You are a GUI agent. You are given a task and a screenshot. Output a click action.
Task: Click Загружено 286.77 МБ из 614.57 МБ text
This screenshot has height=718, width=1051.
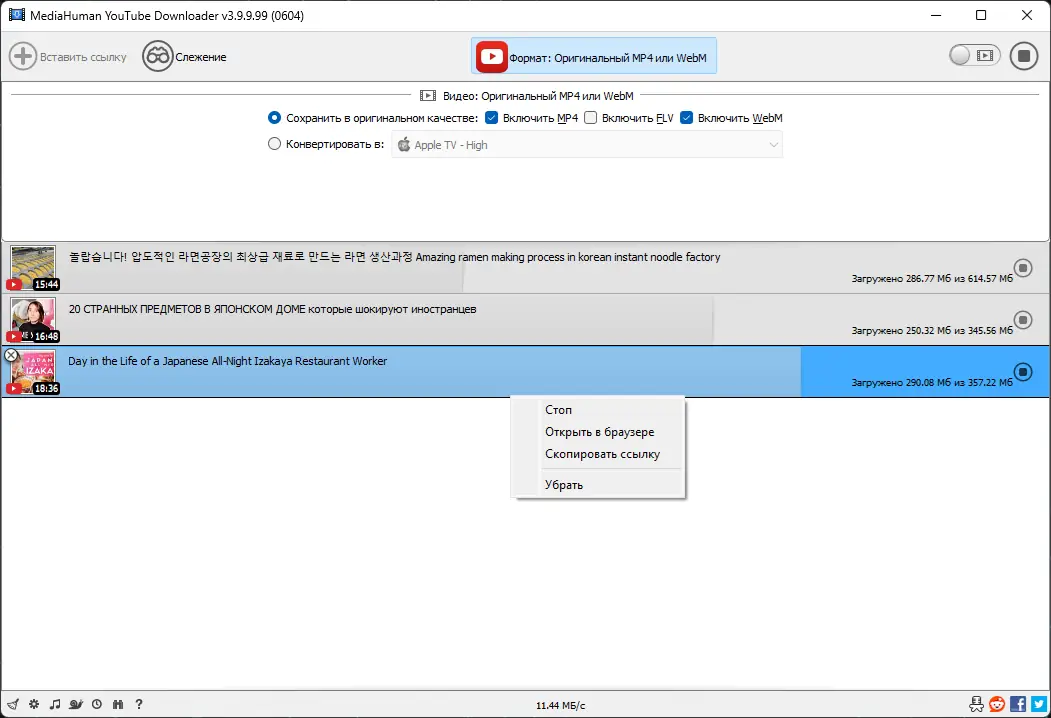pyautogui.click(x=932, y=278)
